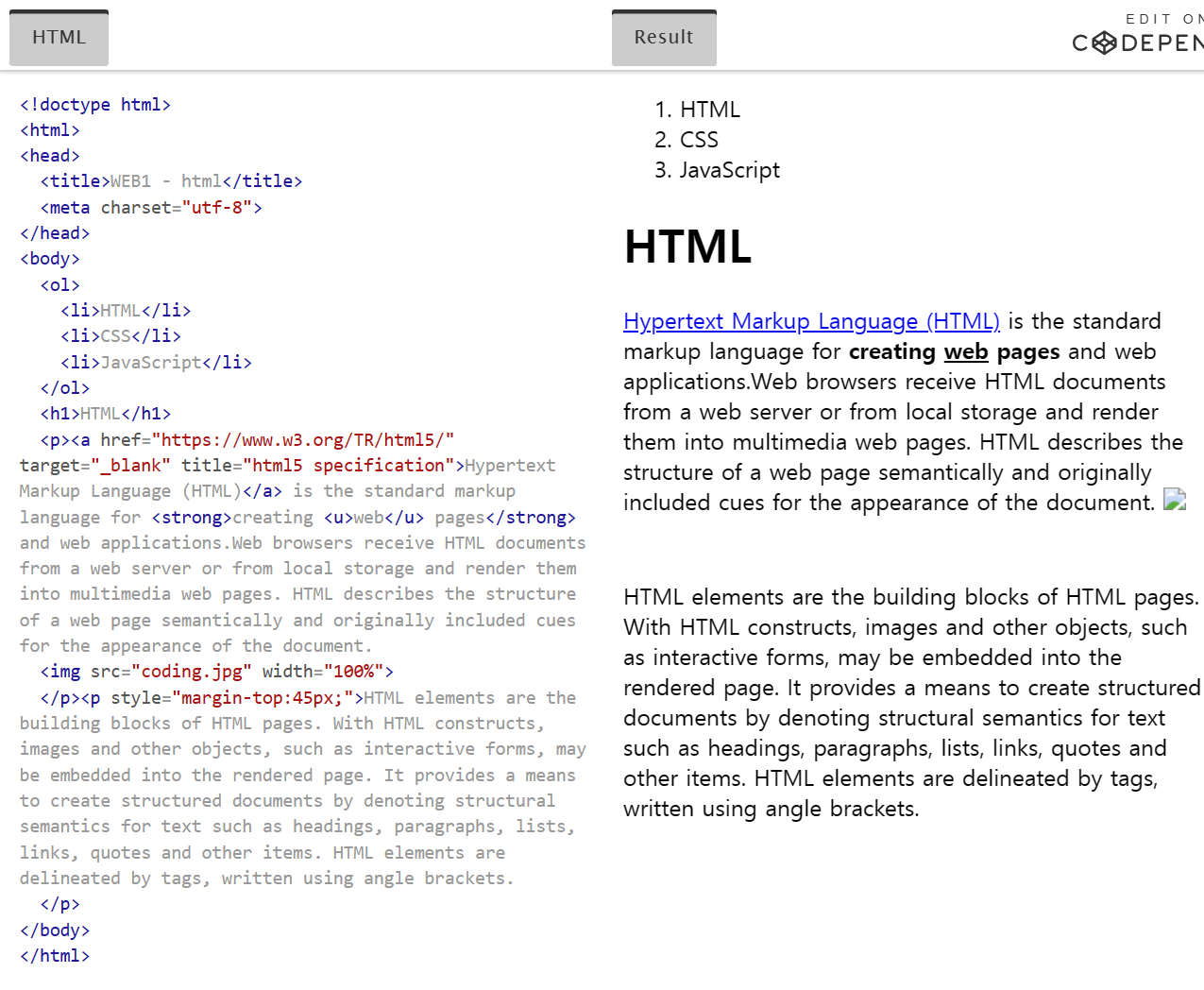This screenshot has height=990, width=1204.
Task: Select the doctype declaration in the code
Action: point(94,104)
